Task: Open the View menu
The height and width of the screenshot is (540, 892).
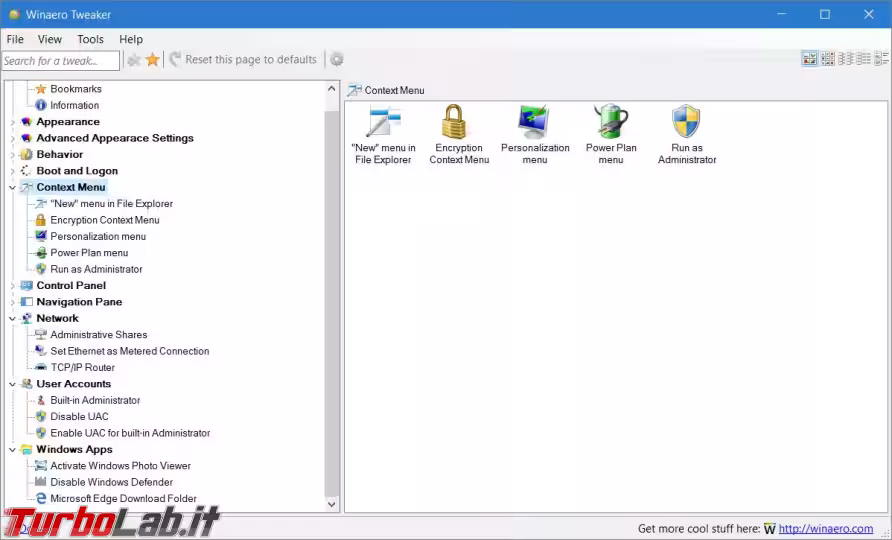Action: tap(49, 39)
